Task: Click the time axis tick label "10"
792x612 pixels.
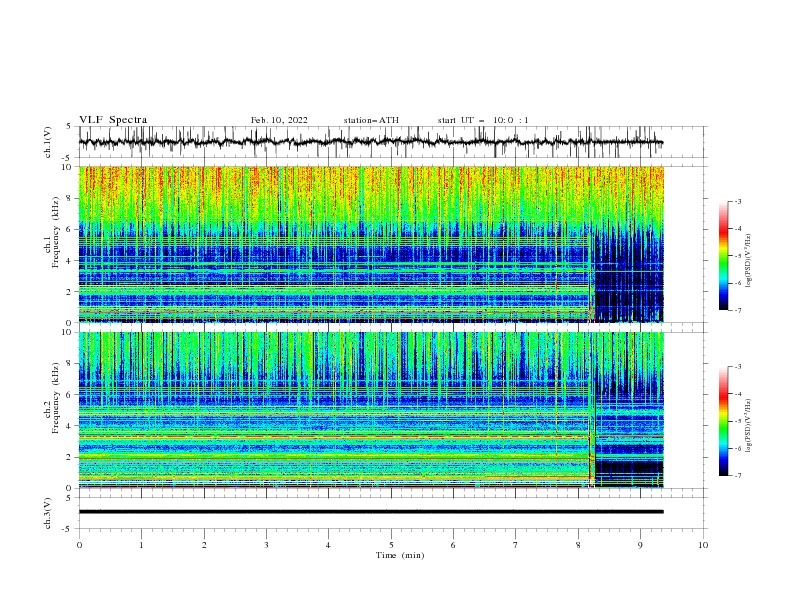Action: [x=703, y=545]
